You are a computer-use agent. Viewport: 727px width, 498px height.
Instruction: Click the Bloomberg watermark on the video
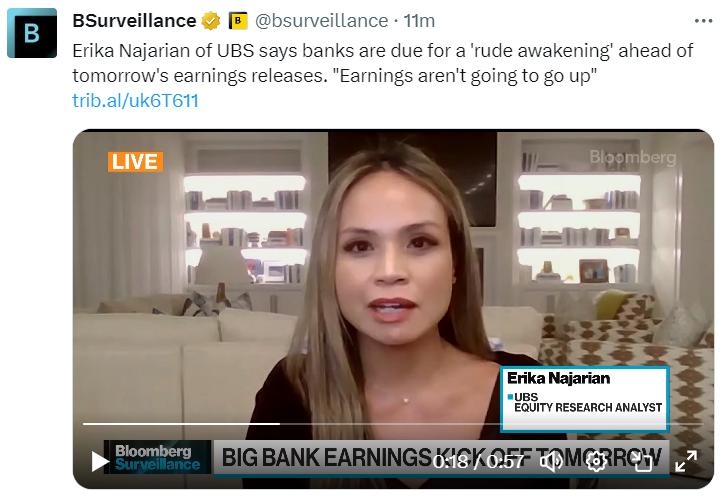pos(632,158)
